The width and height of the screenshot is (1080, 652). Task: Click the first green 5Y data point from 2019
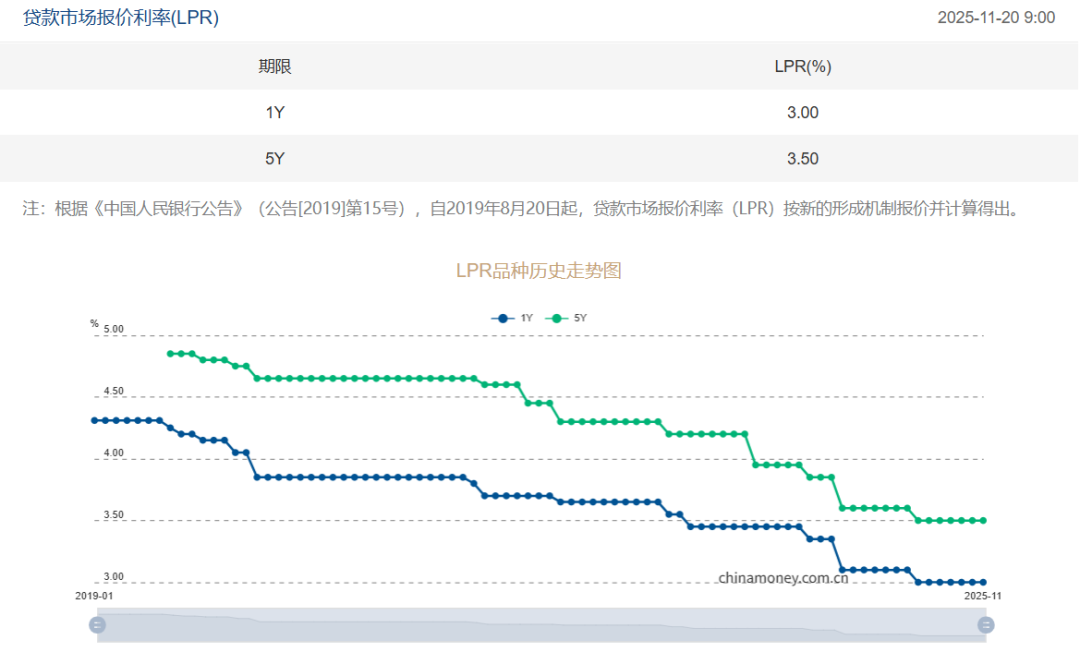click(x=170, y=353)
